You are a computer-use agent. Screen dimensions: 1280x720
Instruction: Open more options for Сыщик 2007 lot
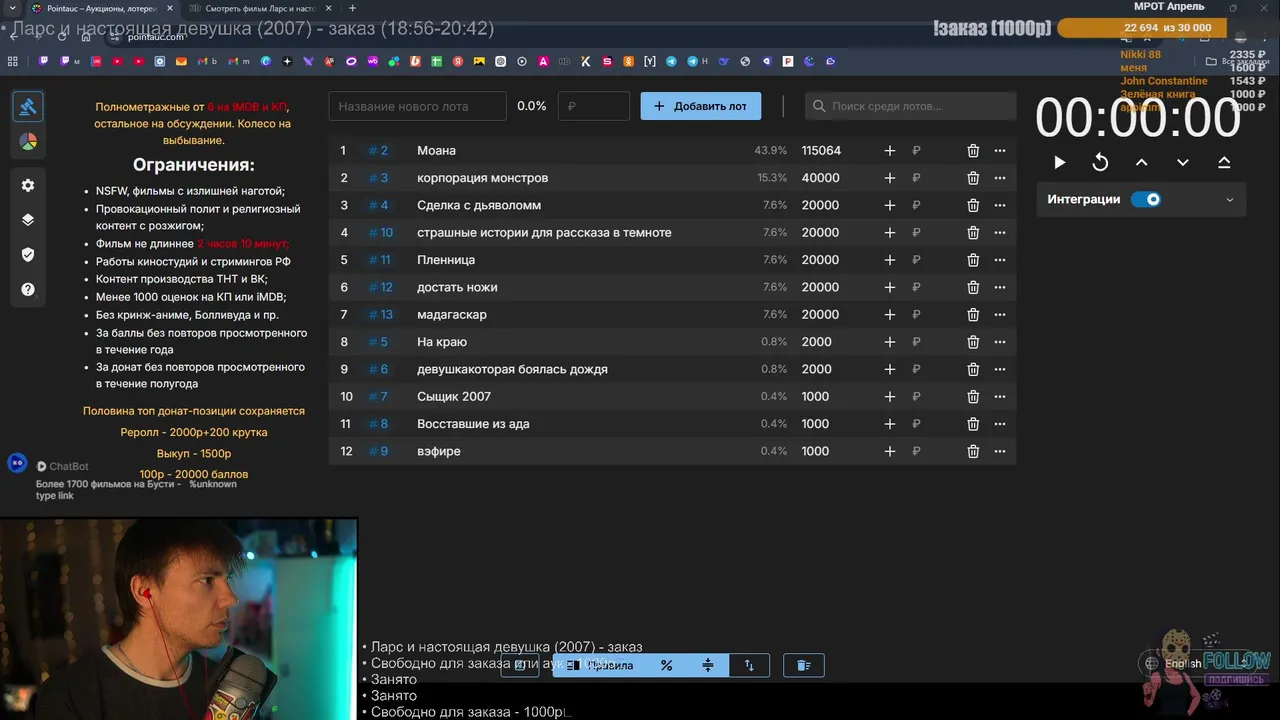[x=1000, y=397]
